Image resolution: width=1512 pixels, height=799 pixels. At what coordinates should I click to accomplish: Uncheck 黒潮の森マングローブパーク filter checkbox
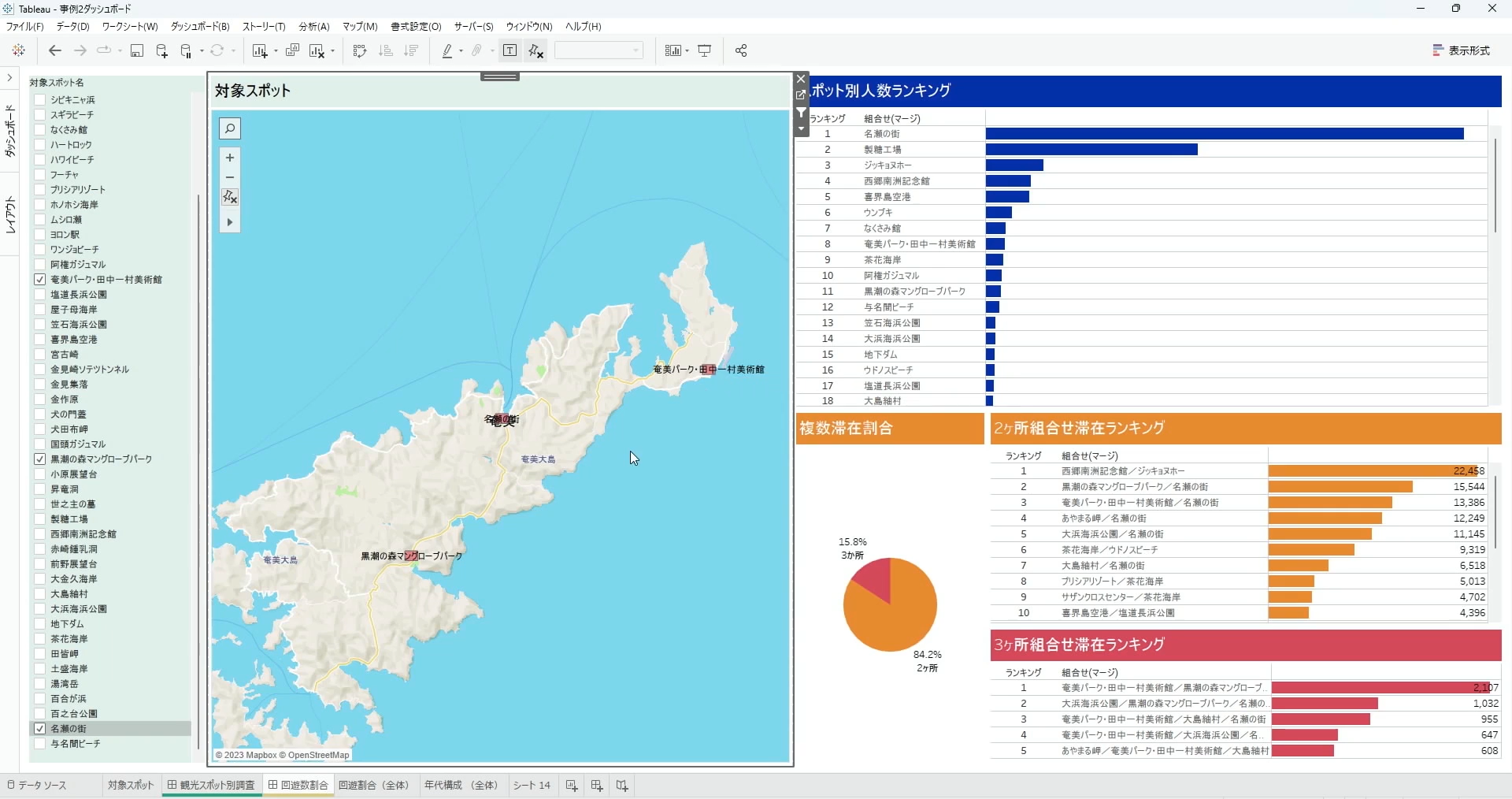[40, 459]
